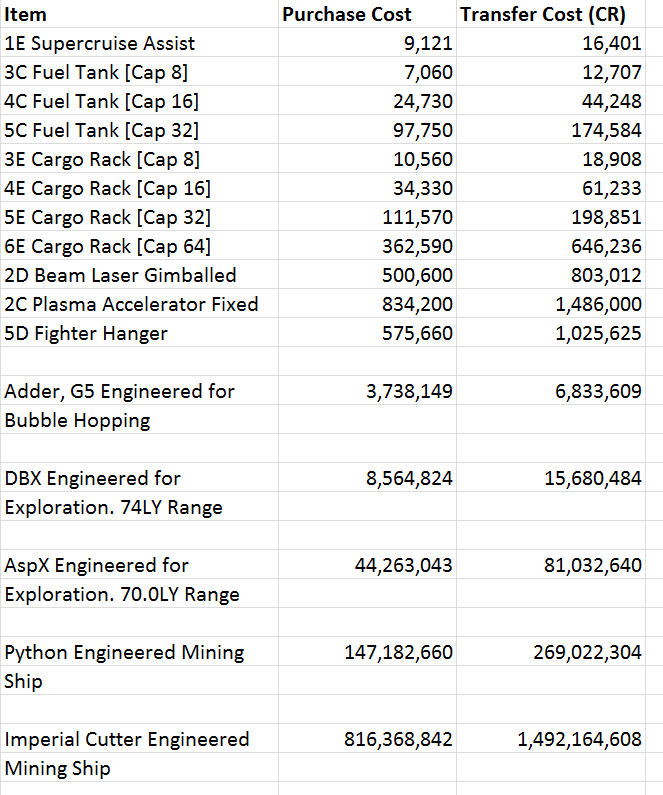Click the purchase cost value 97,750
Image resolution: width=663 pixels, height=795 pixels.
422,130
